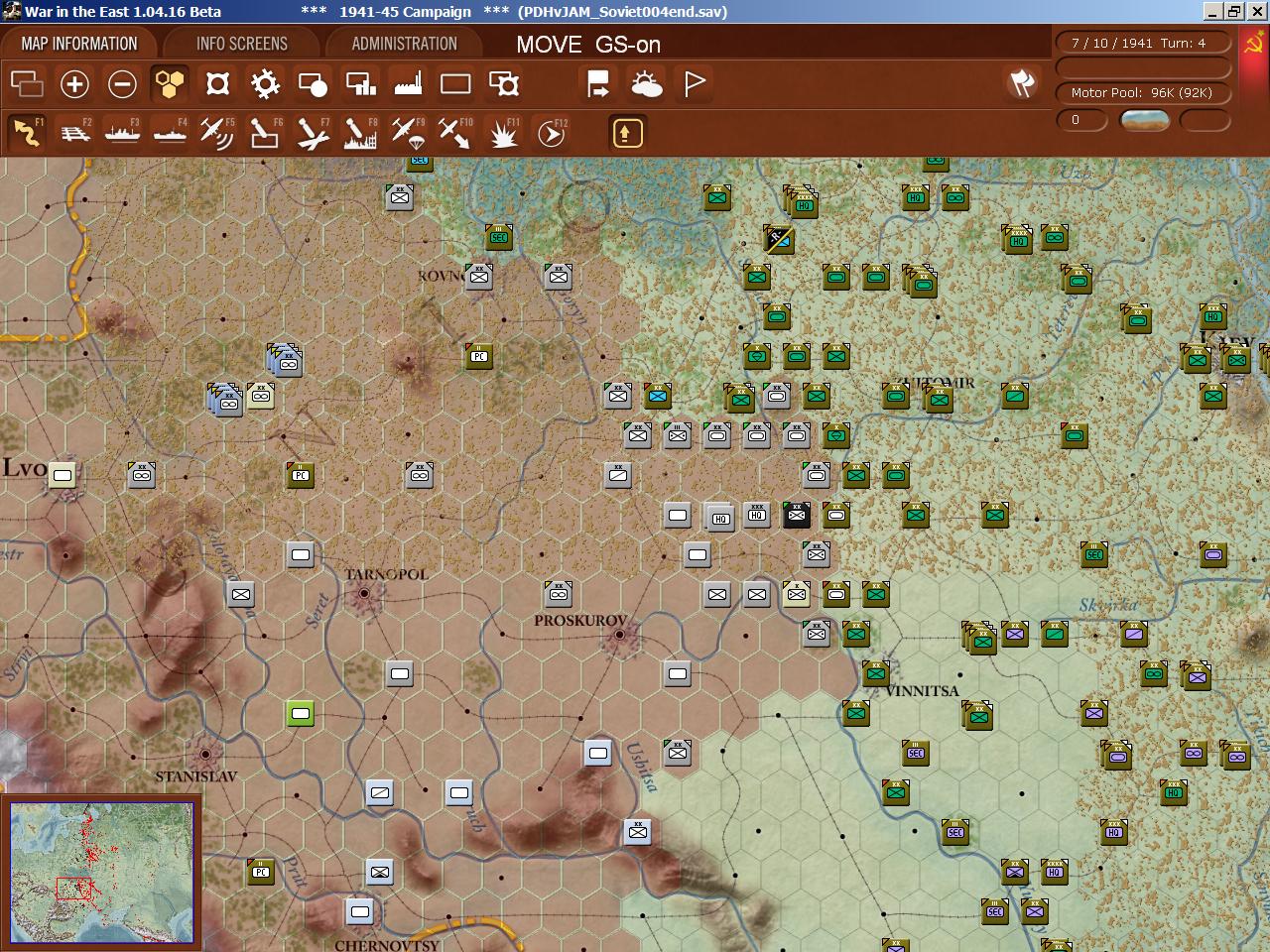The width and height of the screenshot is (1270, 952).
Task: Select the black unit counter on the map
Action: pyautogui.click(x=797, y=515)
